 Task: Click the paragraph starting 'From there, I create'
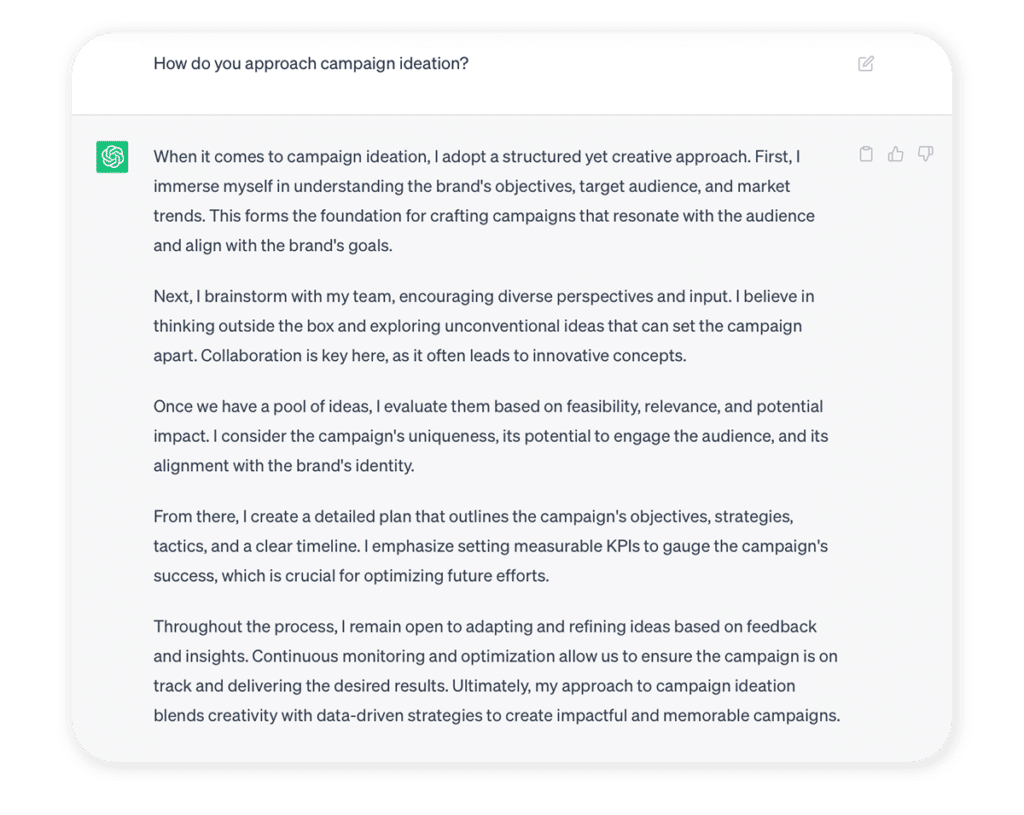[490, 546]
